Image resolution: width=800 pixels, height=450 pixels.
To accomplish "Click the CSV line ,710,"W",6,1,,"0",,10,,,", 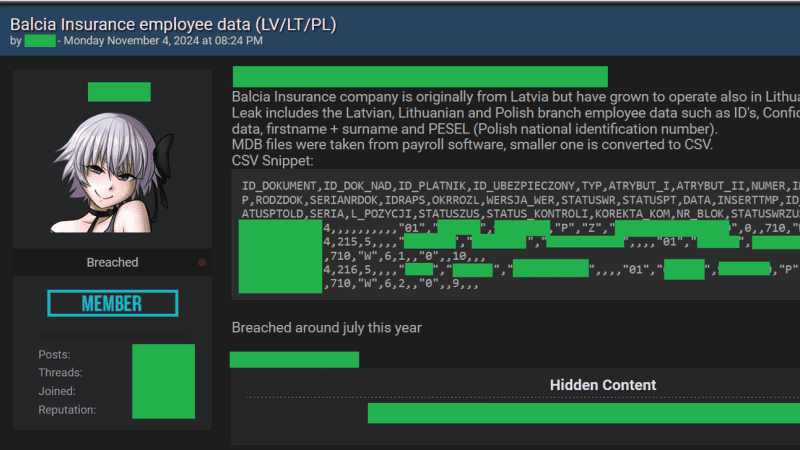I will tap(404, 256).
